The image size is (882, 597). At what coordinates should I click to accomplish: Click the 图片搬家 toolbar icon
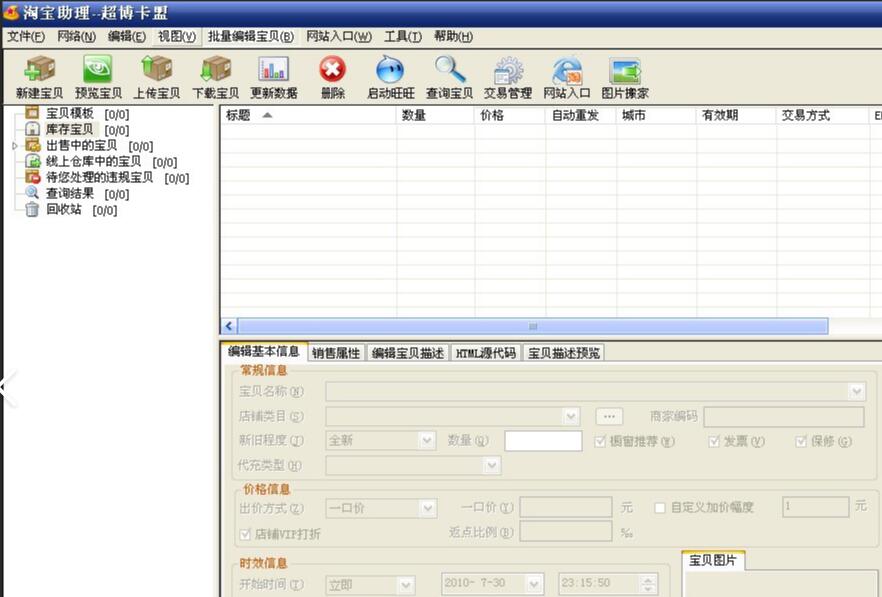[x=625, y=71]
